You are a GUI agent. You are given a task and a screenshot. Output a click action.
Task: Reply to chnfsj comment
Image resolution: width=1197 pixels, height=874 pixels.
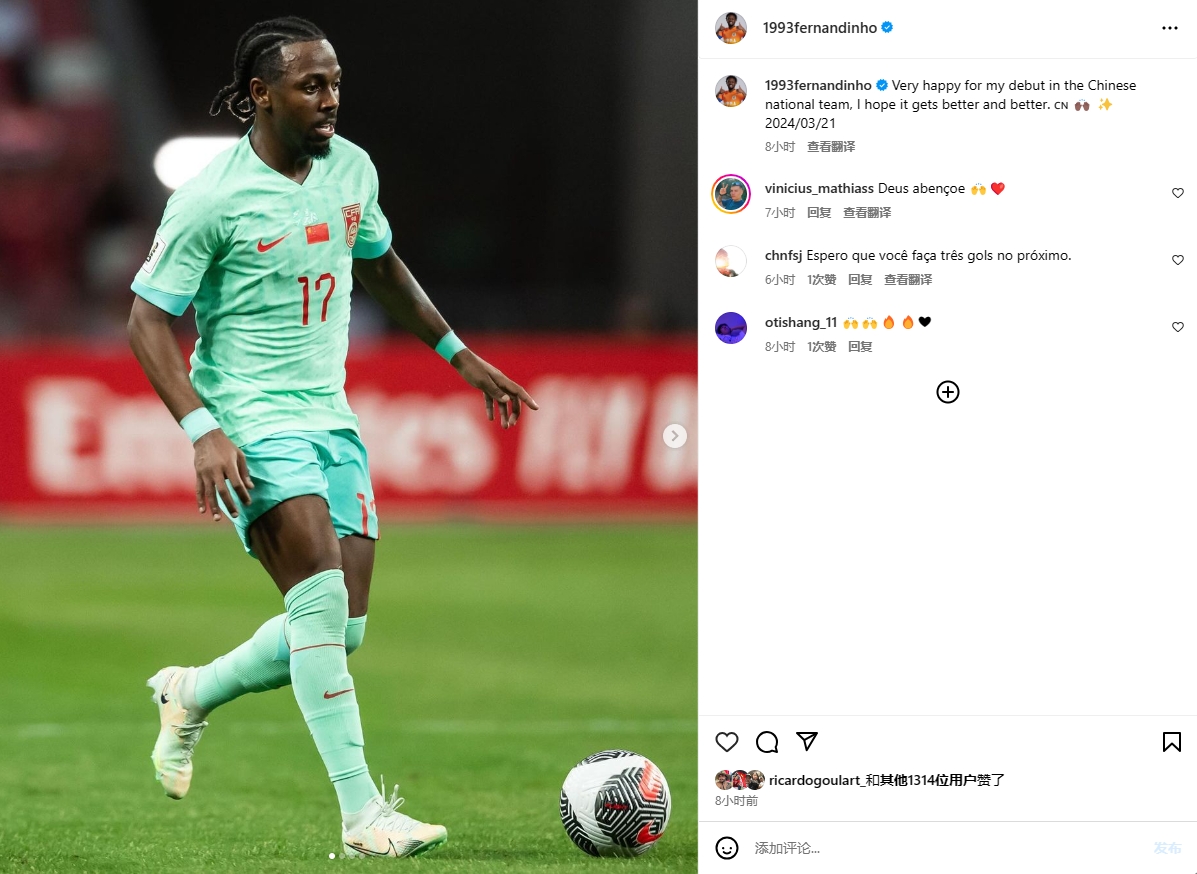(x=860, y=280)
